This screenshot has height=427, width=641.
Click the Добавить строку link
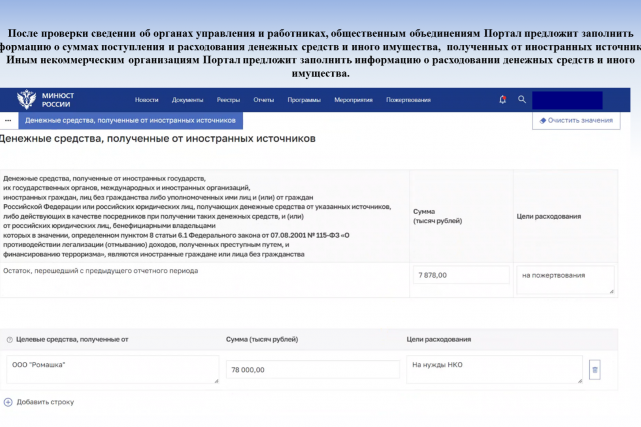[45, 402]
